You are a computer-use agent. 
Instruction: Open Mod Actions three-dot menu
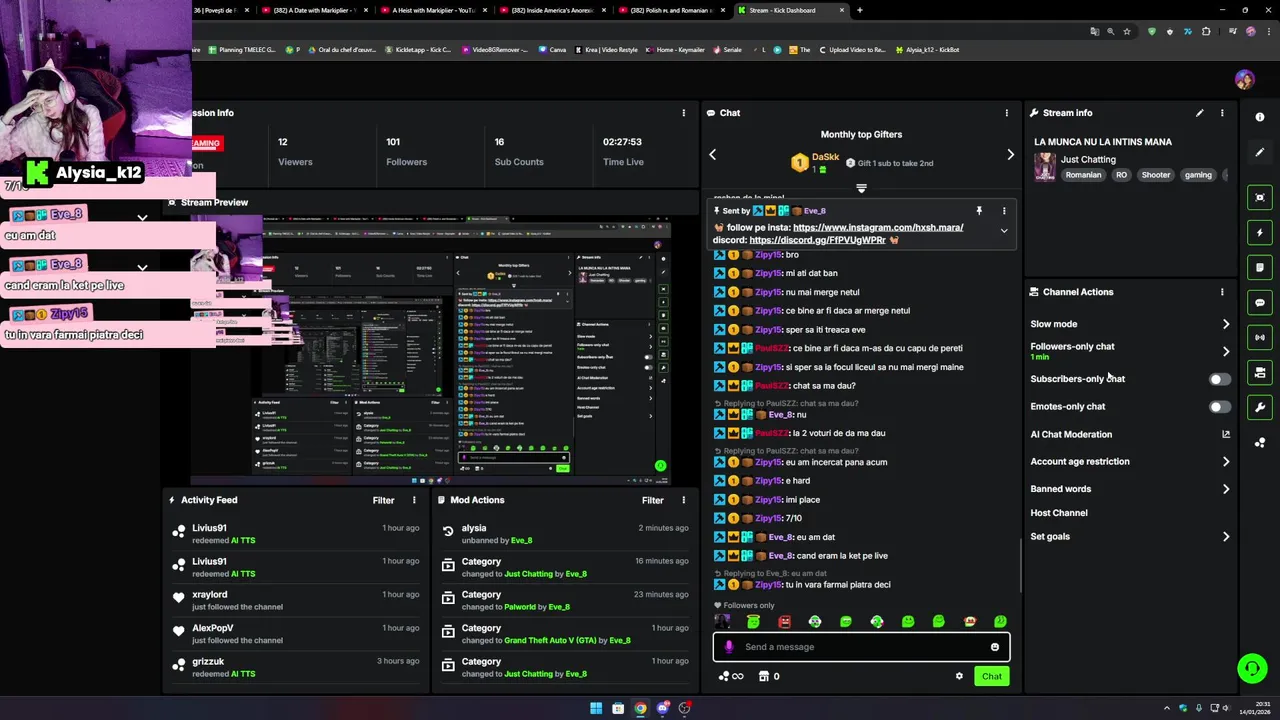[683, 500]
